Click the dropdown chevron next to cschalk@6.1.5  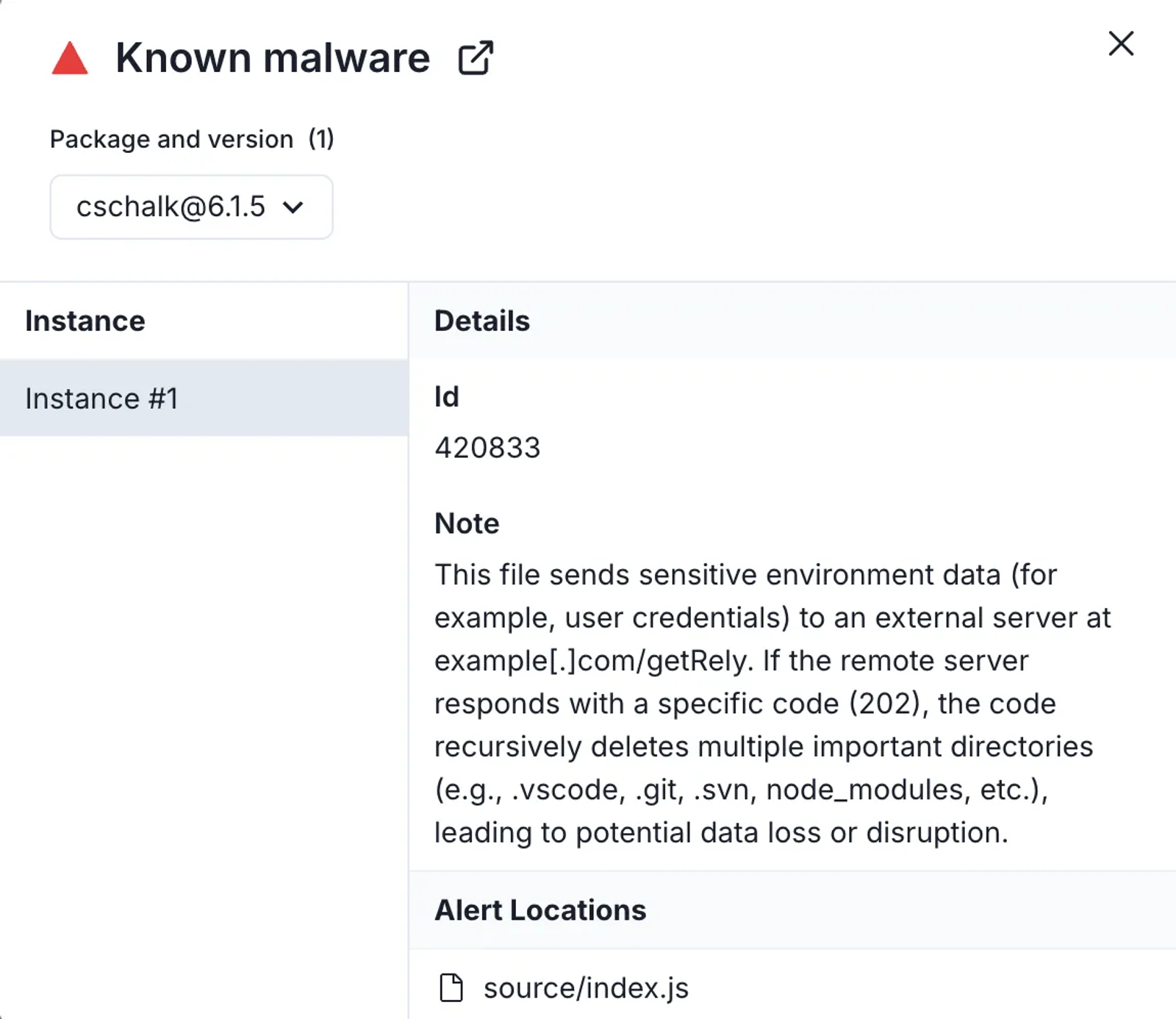tap(293, 207)
